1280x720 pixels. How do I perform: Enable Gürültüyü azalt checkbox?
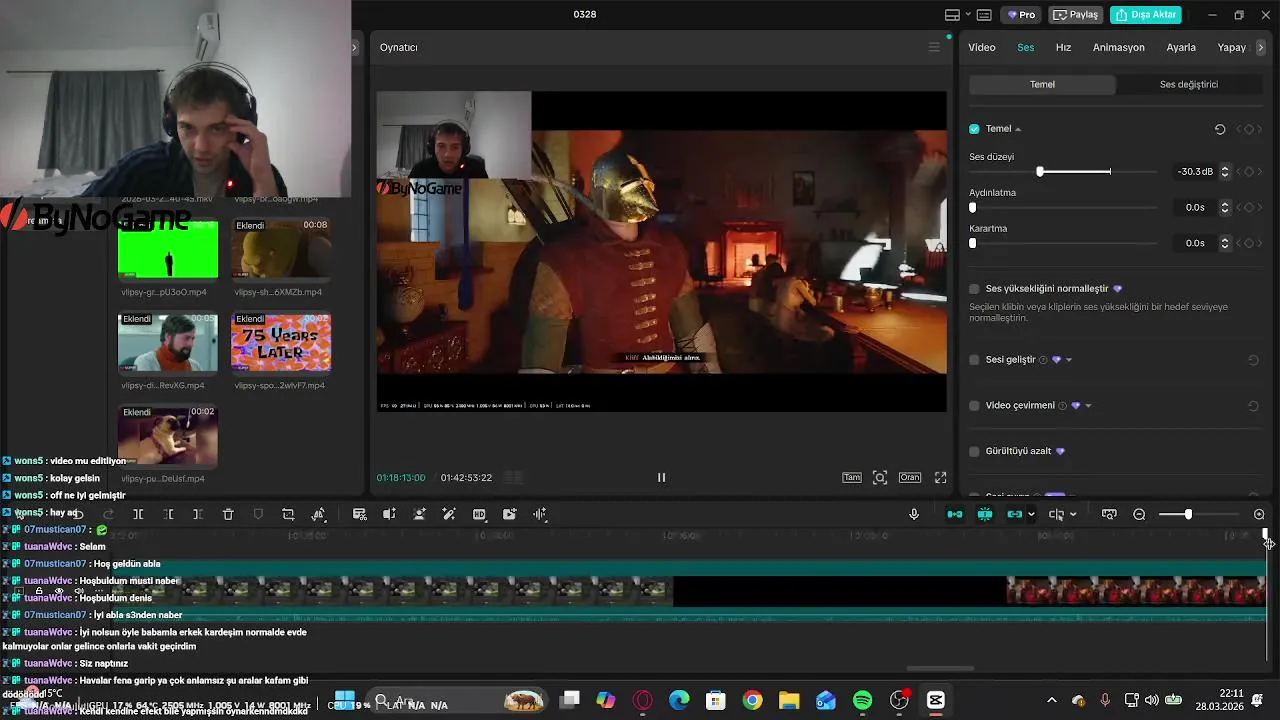[x=974, y=451]
